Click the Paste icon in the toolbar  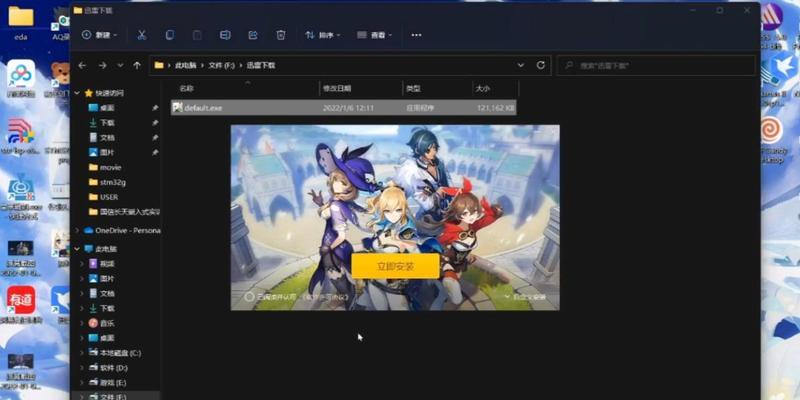click(197, 35)
